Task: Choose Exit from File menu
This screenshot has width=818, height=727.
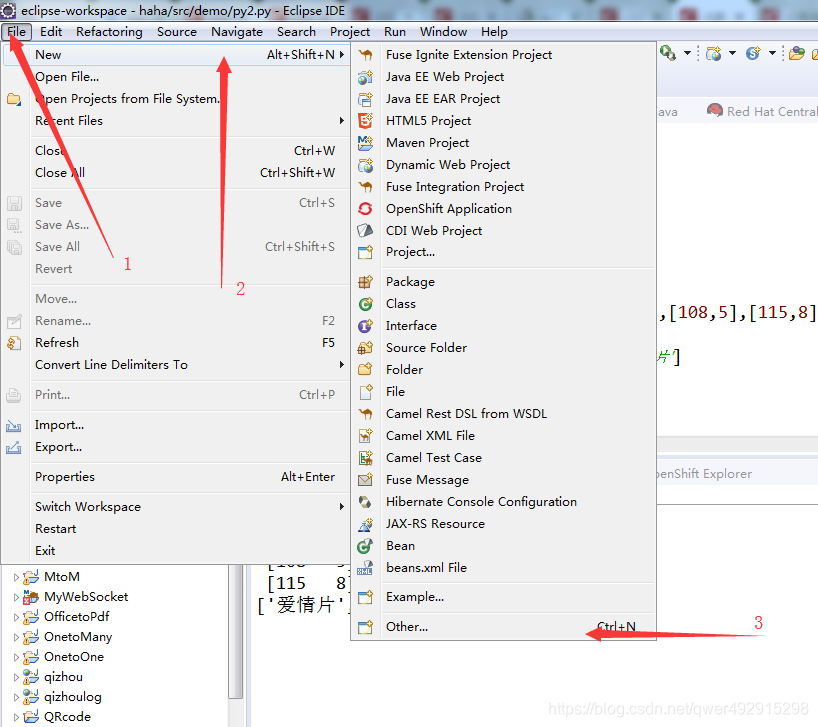Action: [x=175, y=551]
